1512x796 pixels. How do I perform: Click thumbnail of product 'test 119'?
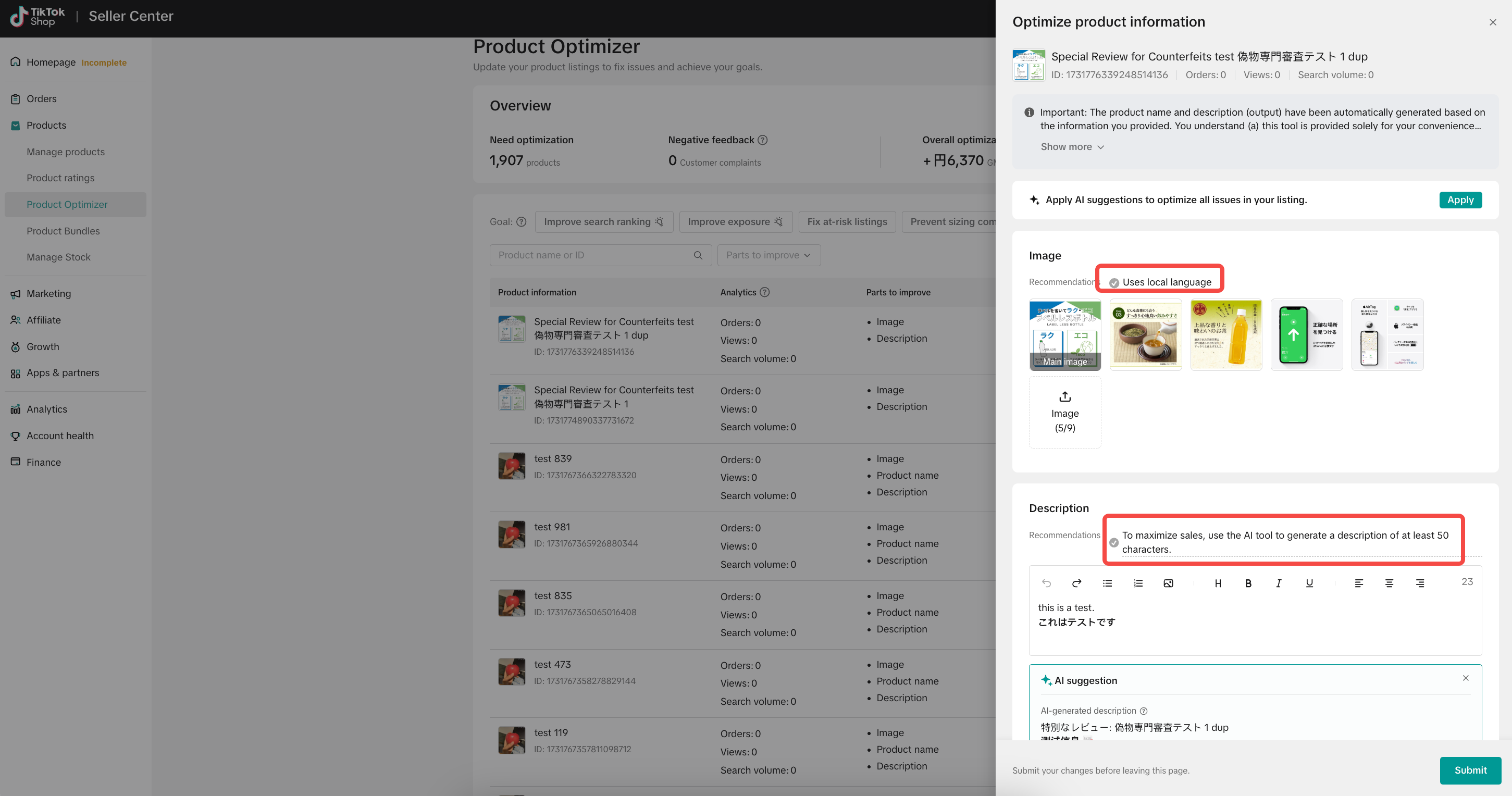coord(512,740)
